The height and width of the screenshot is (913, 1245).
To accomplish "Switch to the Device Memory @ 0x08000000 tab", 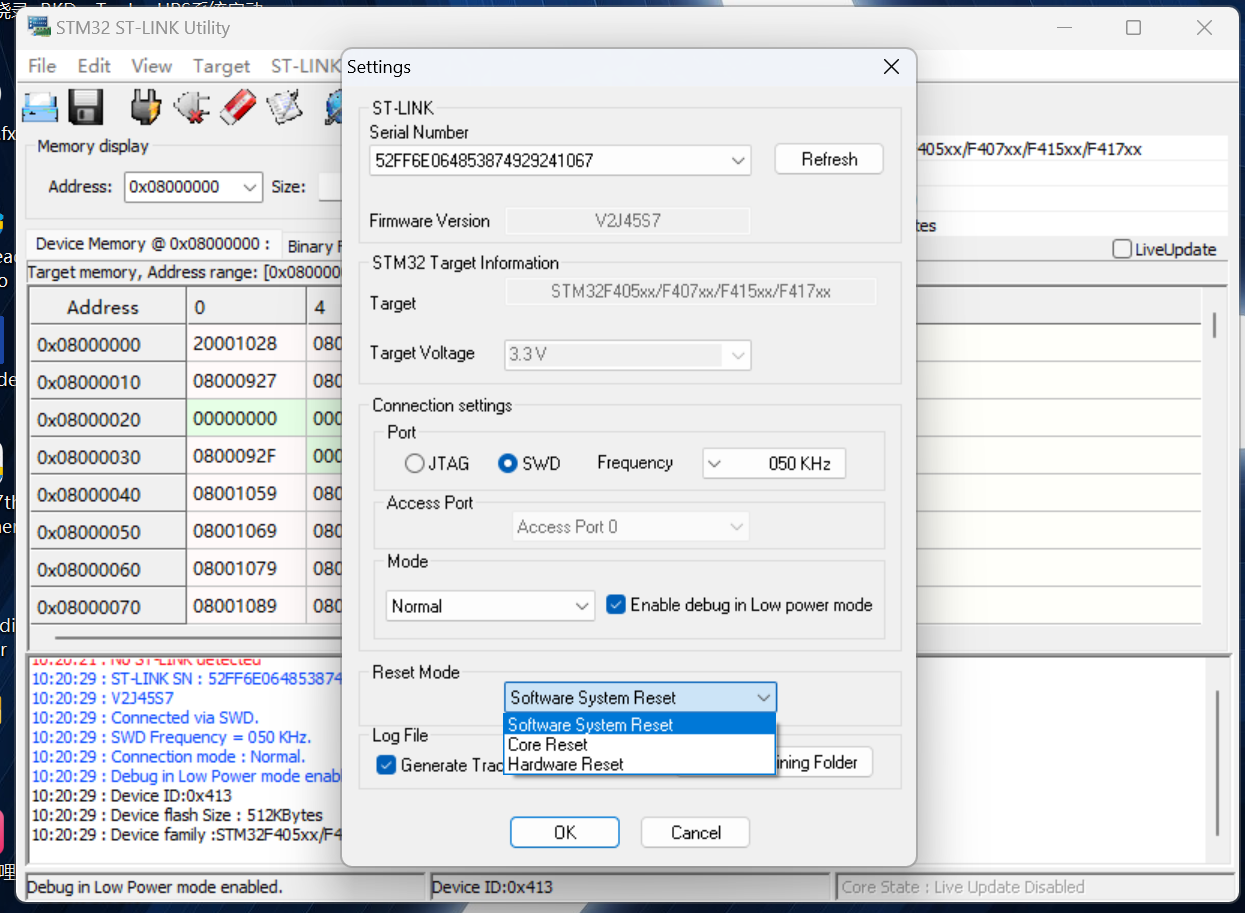I will point(153,244).
